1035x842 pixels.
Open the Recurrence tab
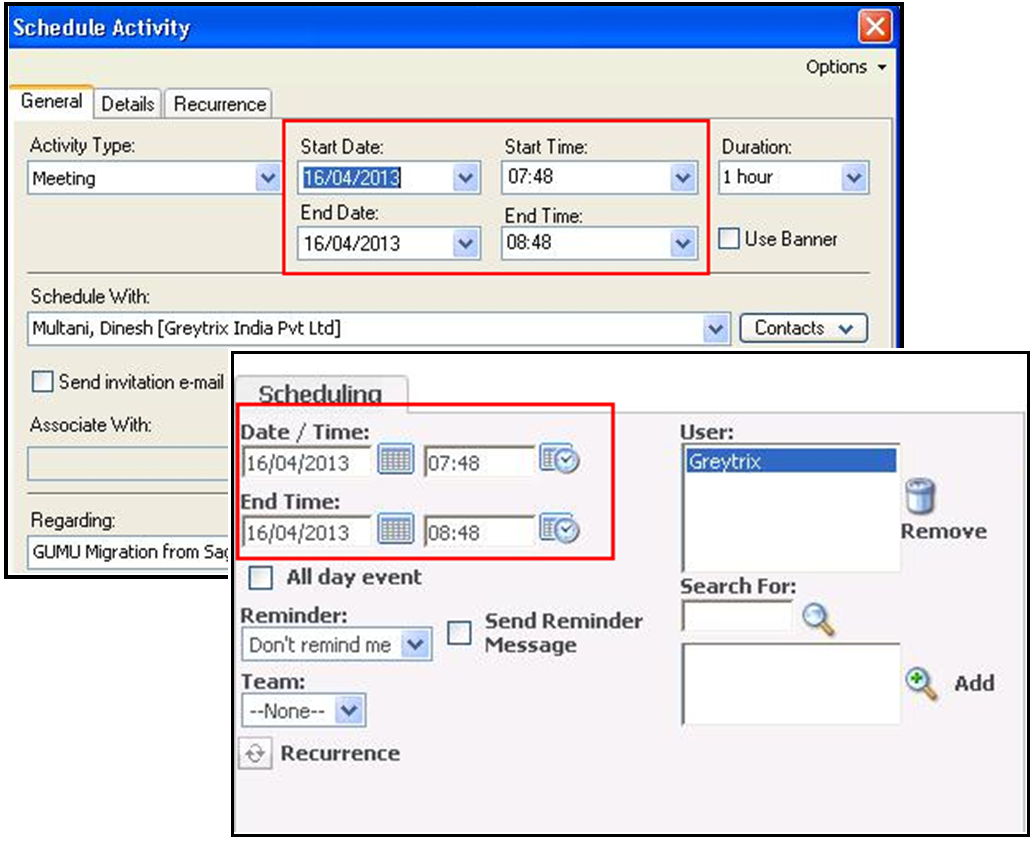click(219, 104)
